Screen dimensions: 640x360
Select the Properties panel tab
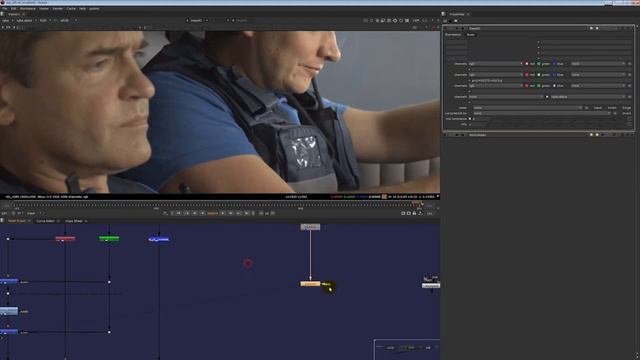(457, 14)
